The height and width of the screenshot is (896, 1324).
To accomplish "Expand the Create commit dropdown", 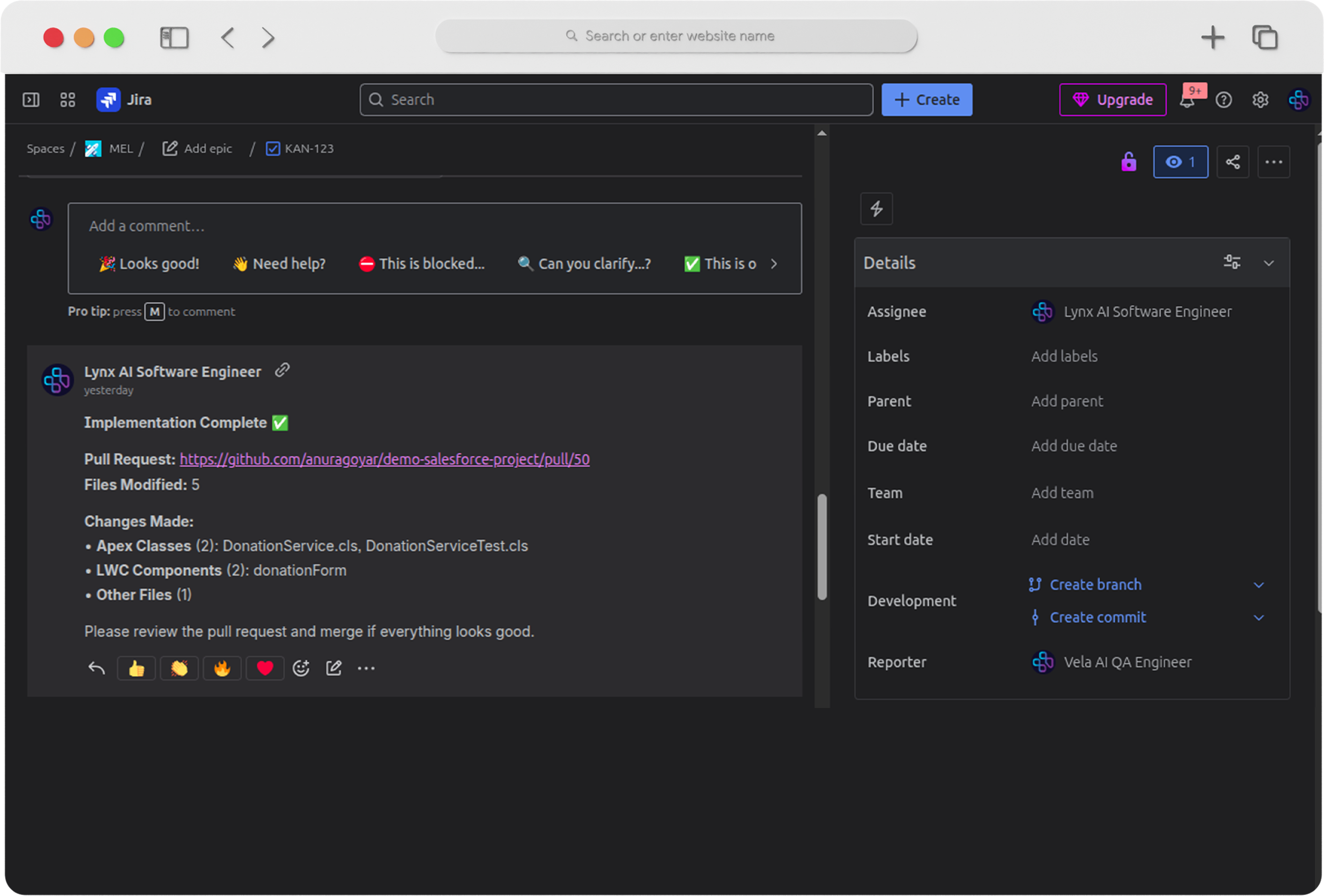I will point(1259,617).
